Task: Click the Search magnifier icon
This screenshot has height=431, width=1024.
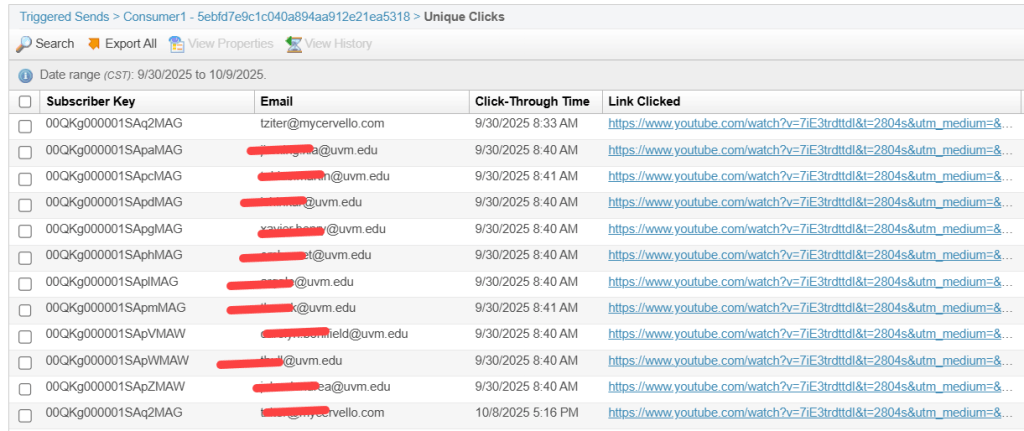Action: pos(24,44)
